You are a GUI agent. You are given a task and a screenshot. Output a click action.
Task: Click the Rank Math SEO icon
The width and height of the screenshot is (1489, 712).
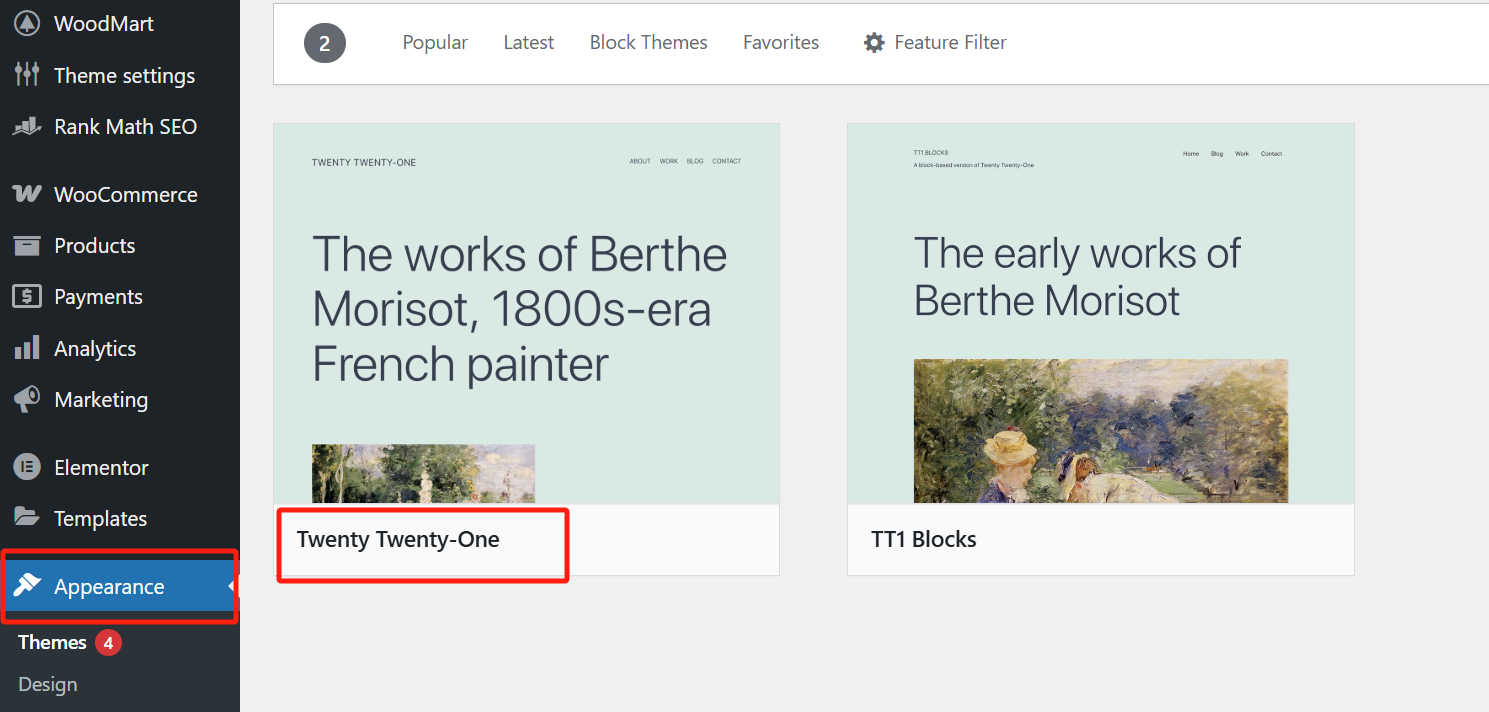point(27,127)
